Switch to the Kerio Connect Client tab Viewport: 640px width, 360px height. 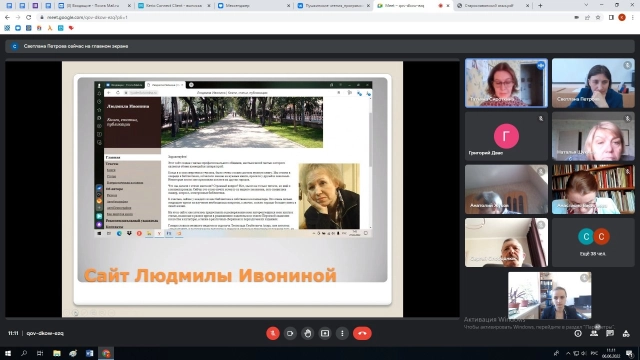coord(174,6)
